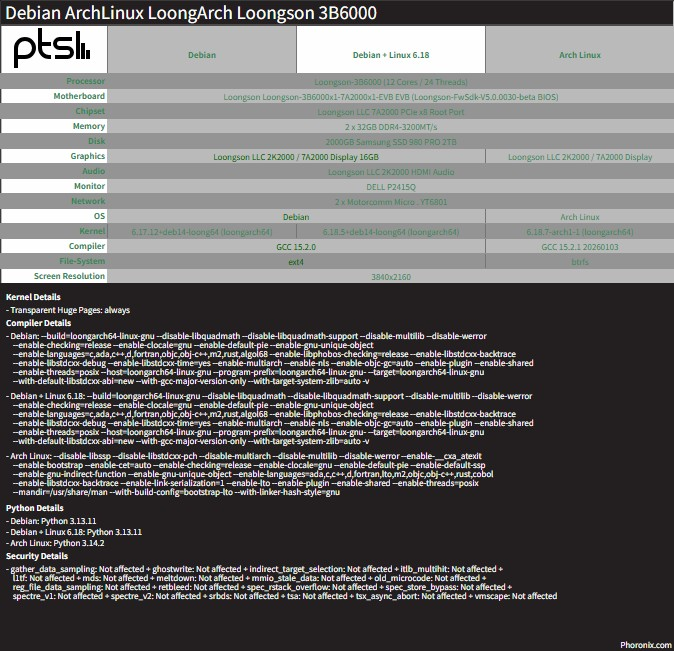674x651 pixels.
Task: Click the PTS logo icon
Action: tap(52, 49)
